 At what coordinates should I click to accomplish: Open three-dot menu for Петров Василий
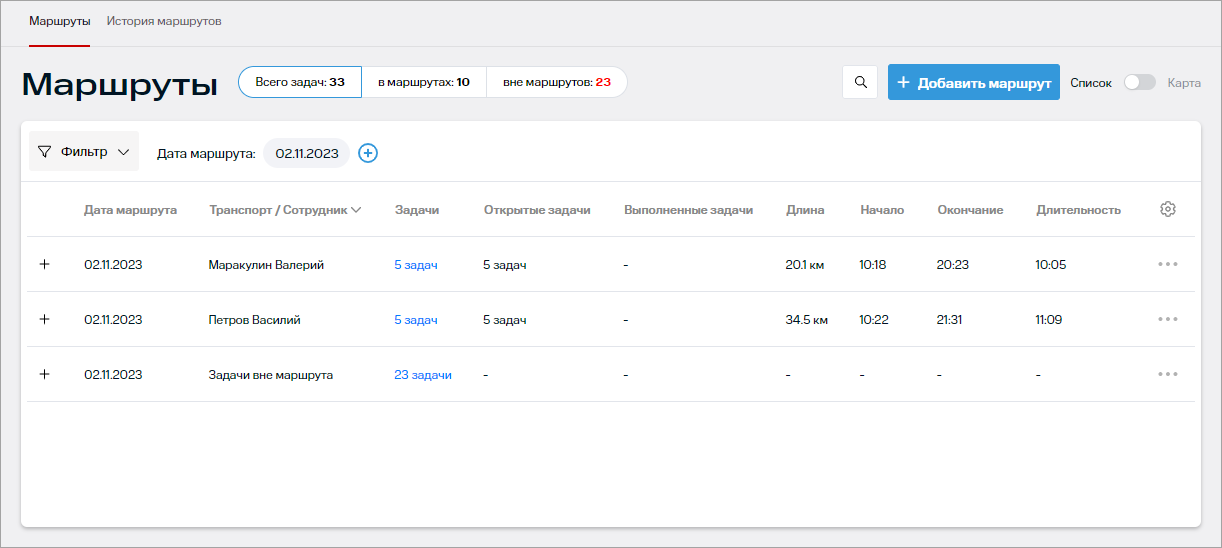click(1167, 319)
